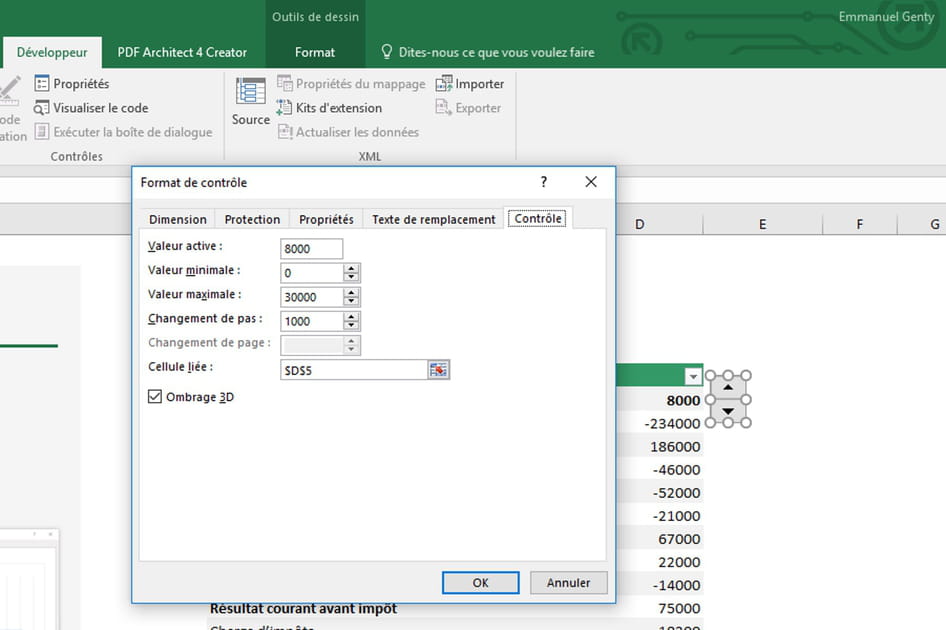Toggle the Ombrage 3D checkbox
Image resolution: width=946 pixels, height=630 pixels.
[155, 397]
